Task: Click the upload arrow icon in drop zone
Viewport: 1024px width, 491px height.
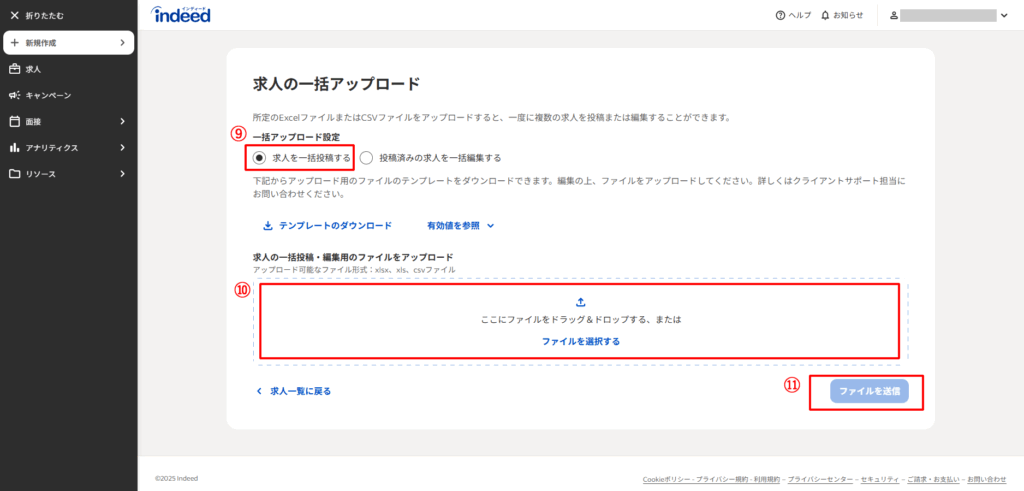Action: click(x=581, y=302)
